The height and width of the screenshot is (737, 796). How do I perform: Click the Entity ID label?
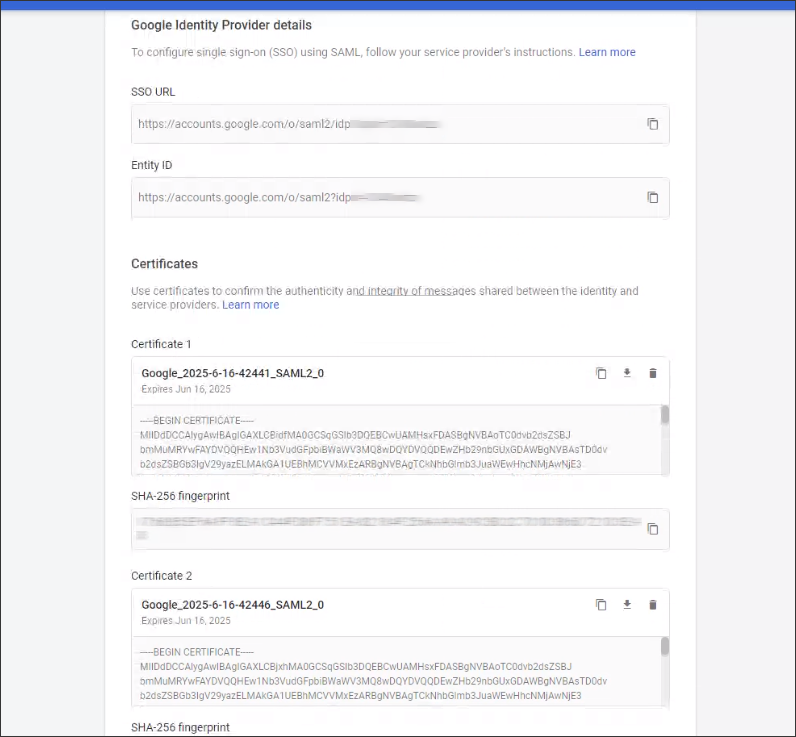151,165
